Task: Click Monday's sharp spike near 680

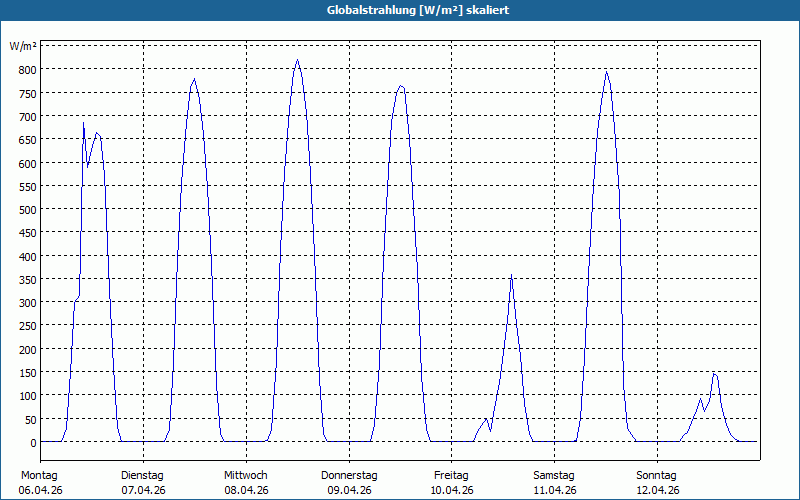Action: click(83, 123)
